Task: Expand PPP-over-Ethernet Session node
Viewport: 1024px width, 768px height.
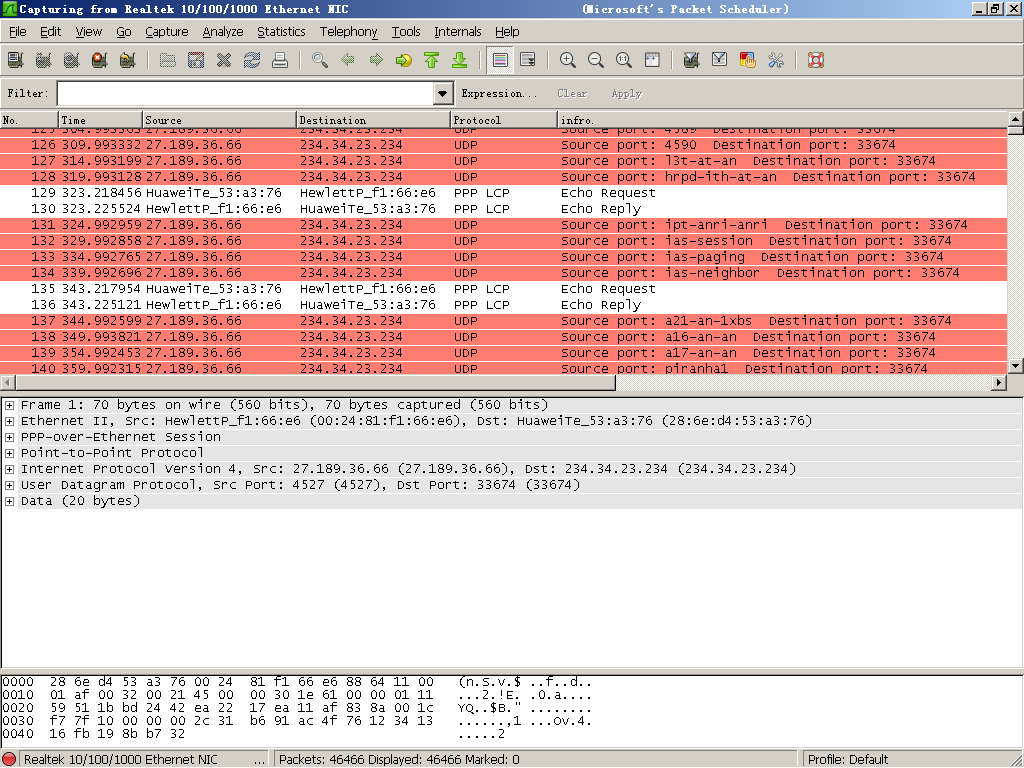Action: [x=9, y=437]
